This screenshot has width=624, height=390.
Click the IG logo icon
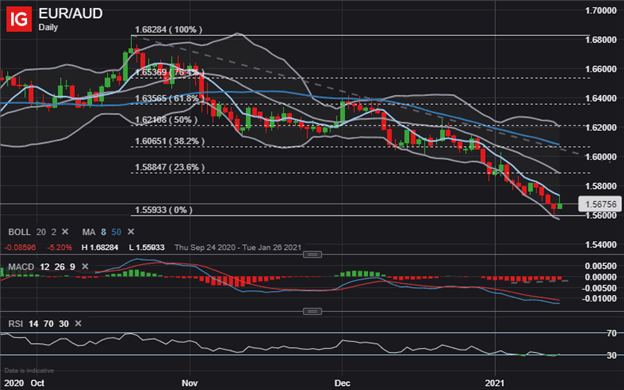click(x=19, y=19)
